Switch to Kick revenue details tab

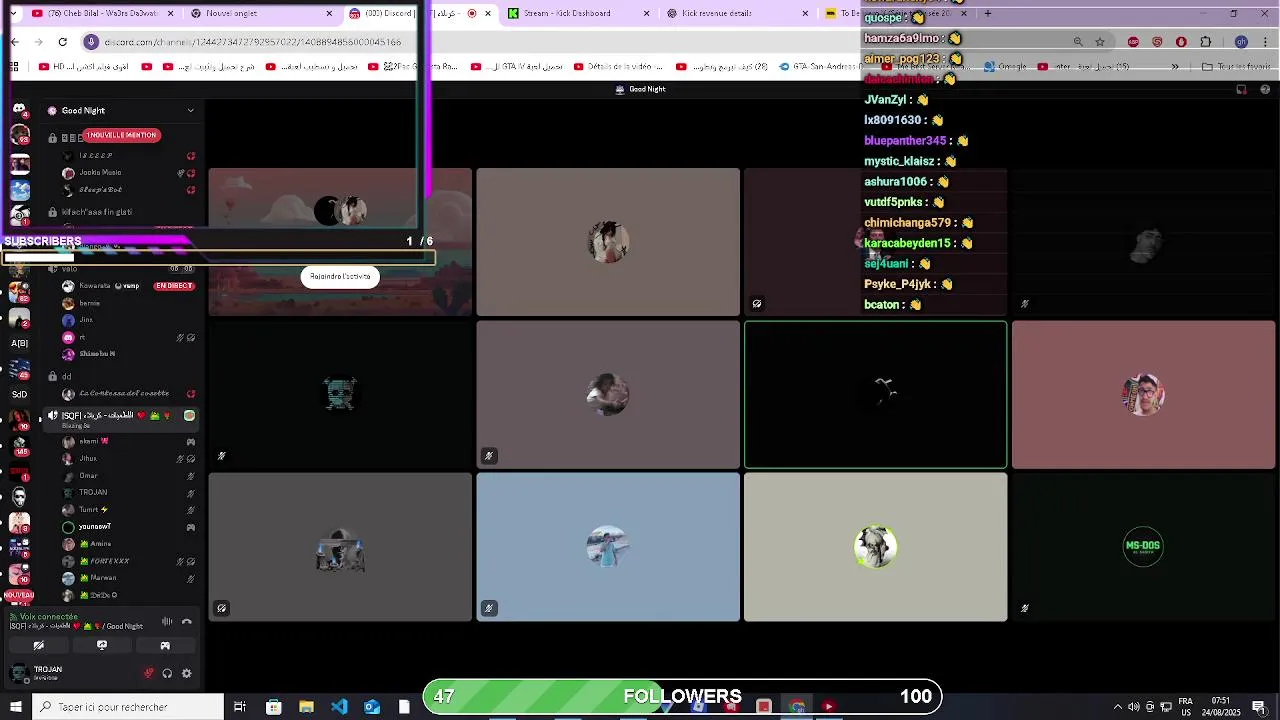(735, 13)
